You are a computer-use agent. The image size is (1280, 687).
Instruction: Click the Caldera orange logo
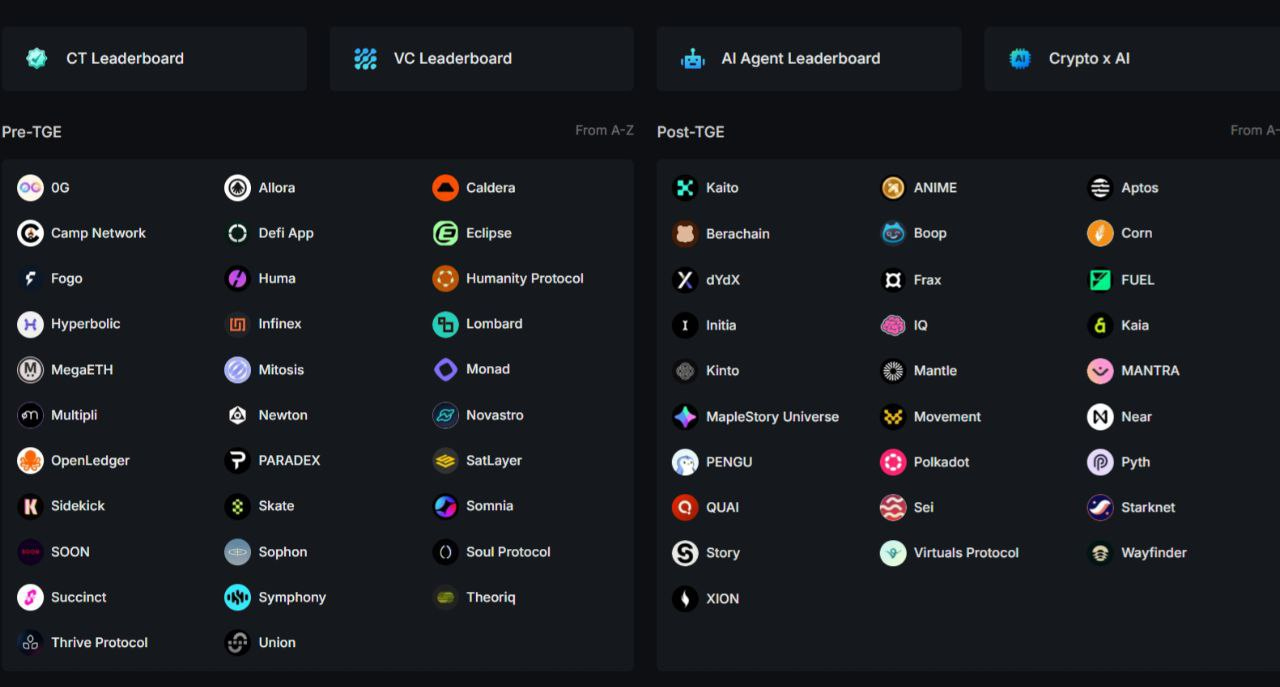coord(445,187)
